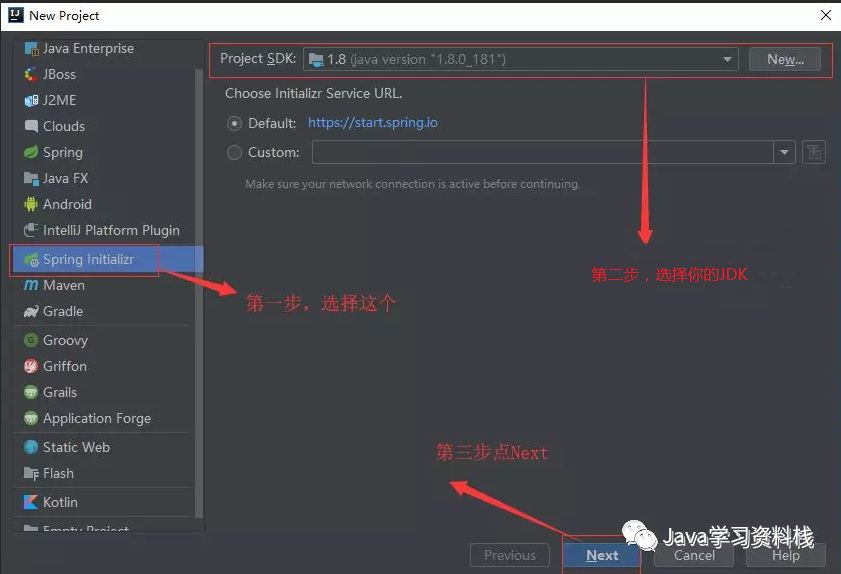The height and width of the screenshot is (574, 841).
Task: Click the Static Web globe icon
Action: [31, 447]
